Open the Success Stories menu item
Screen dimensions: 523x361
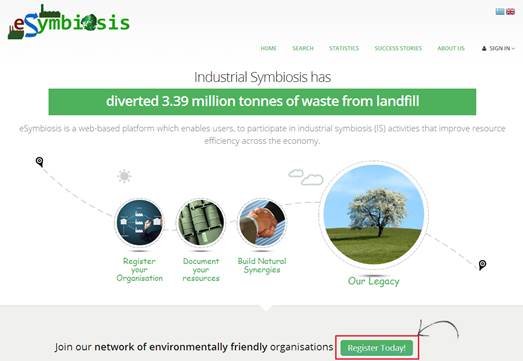(398, 48)
